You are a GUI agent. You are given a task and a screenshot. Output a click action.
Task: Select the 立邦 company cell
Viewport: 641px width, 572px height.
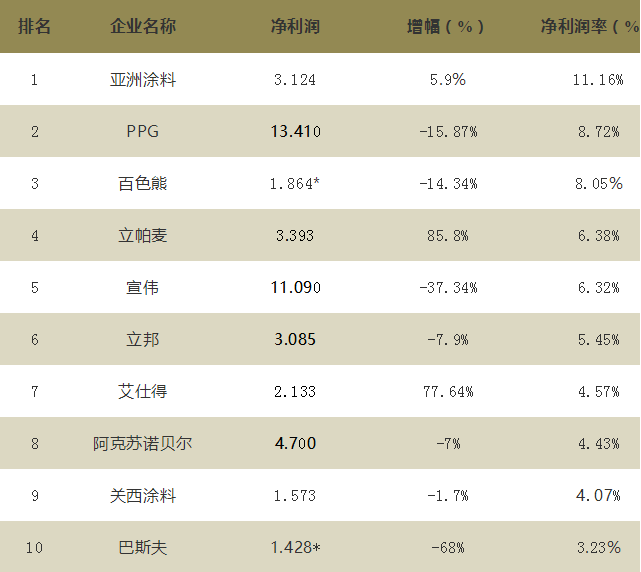[x=142, y=340]
